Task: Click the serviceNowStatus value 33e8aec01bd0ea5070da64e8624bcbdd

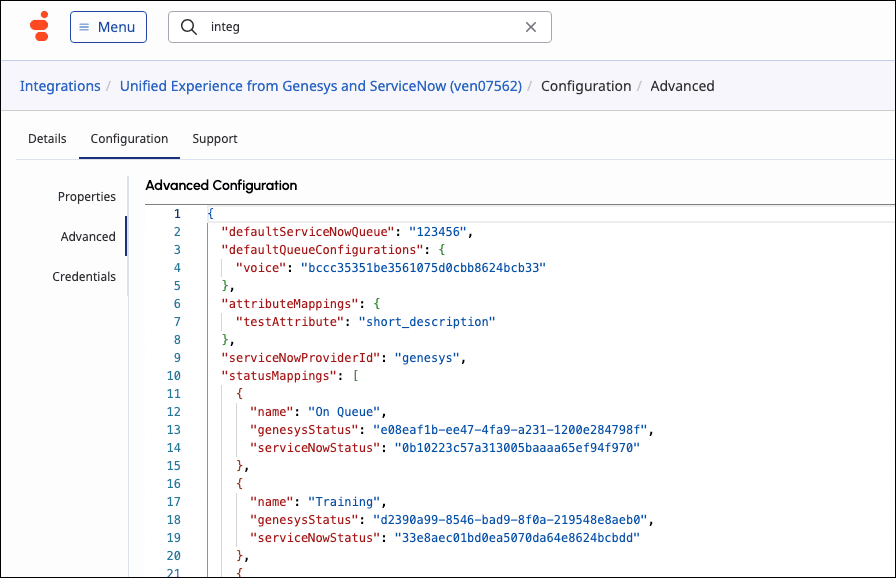Action: click(517, 538)
